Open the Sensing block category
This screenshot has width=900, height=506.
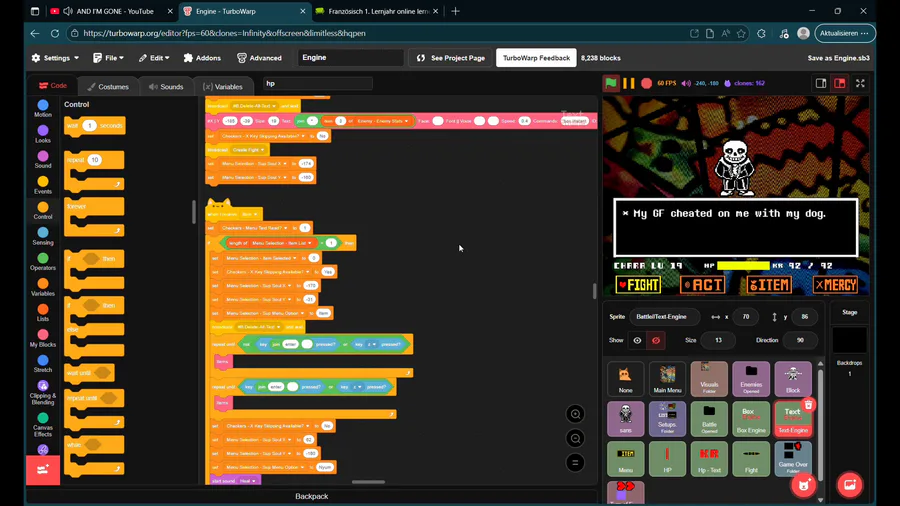click(42, 236)
